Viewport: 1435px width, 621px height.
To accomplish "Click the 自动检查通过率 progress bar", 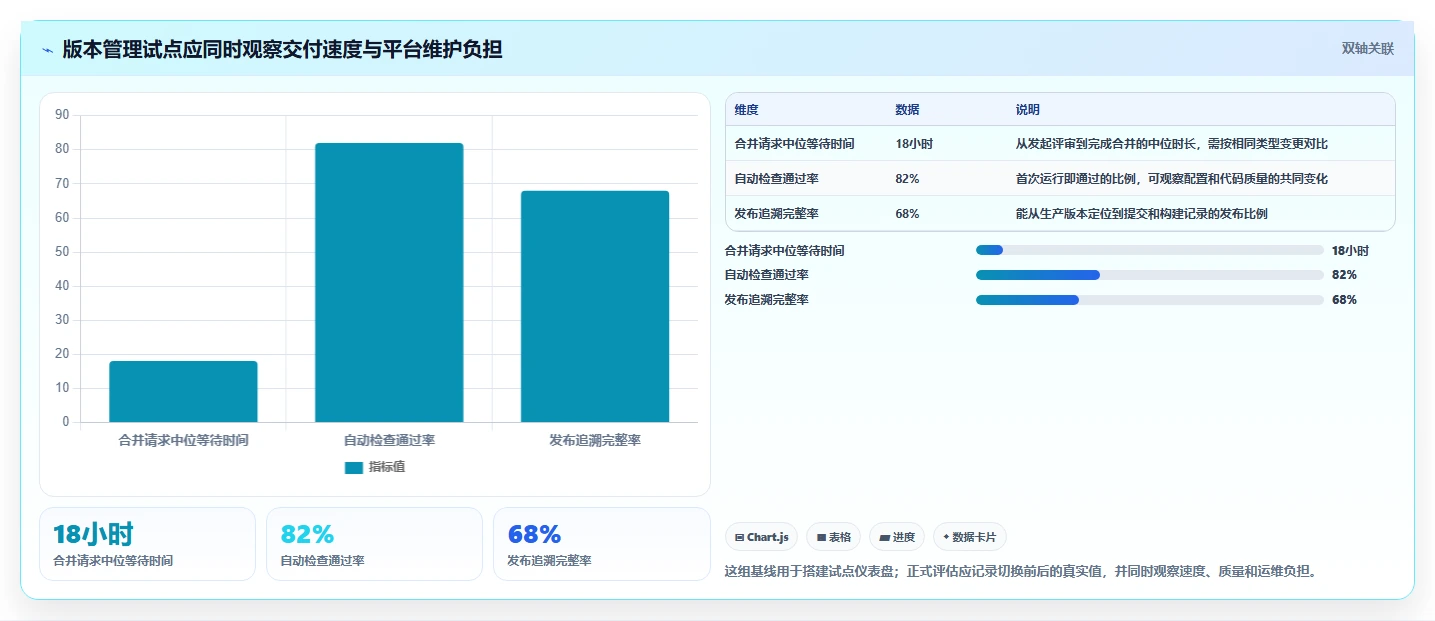I will coord(1149,275).
